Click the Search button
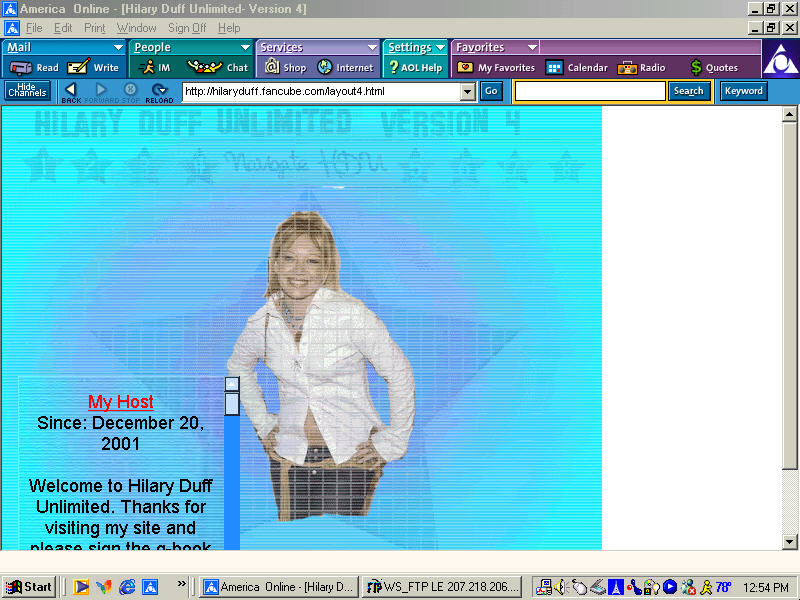 tap(688, 91)
